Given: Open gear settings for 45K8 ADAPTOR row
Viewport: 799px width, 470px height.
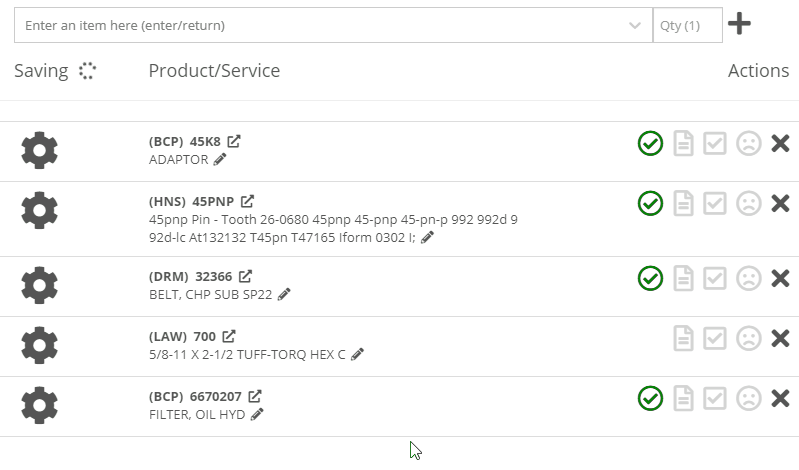Looking at the screenshot, I should (39, 150).
